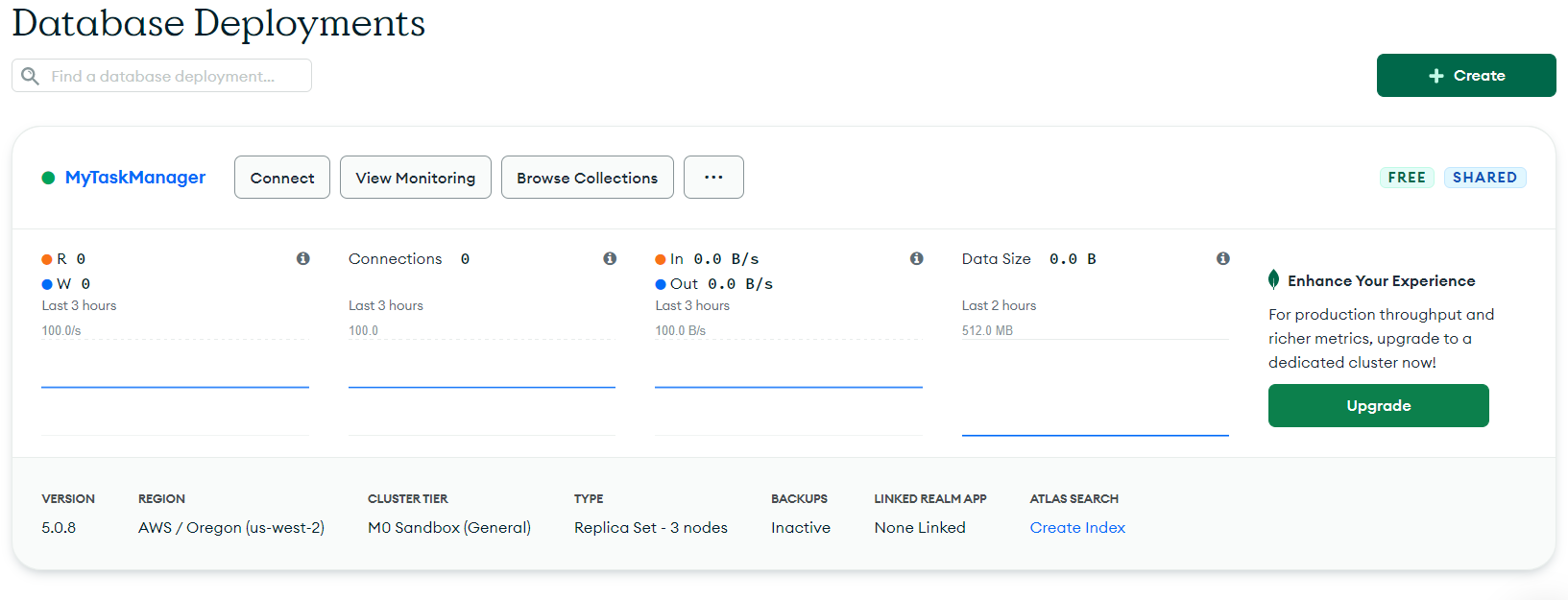Open the MyTaskManager cluster link

pos(135,178)
